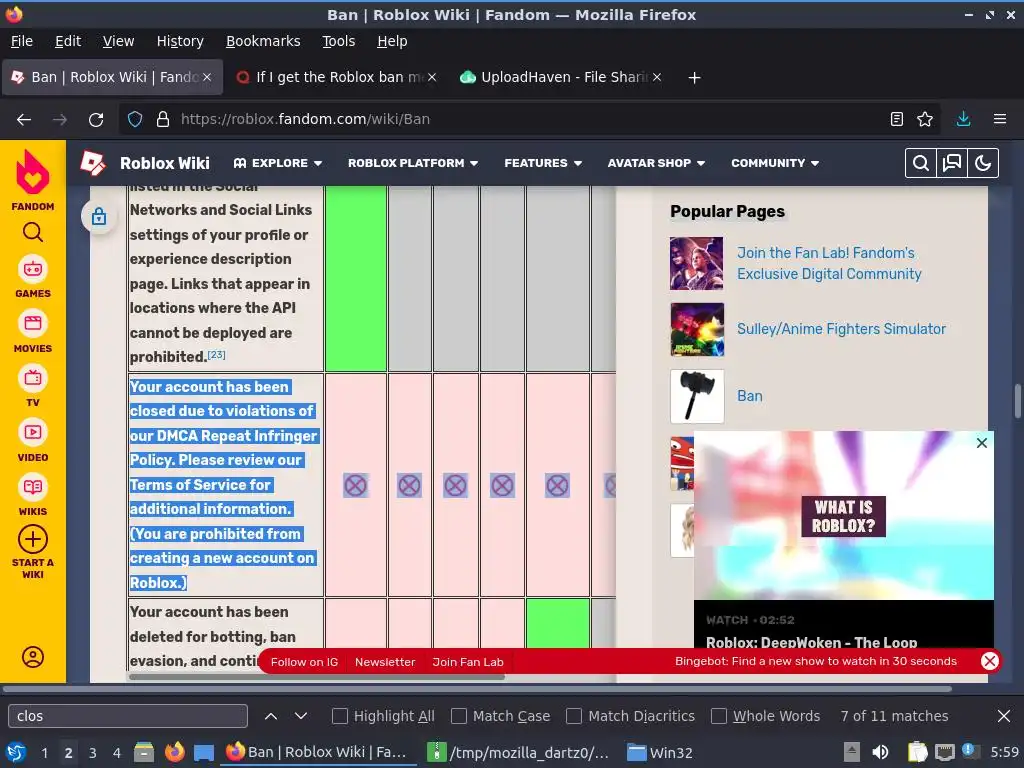Click the page lock protection icon
The width and height of the screenshot is (1024, 768).
coord(99,216)
